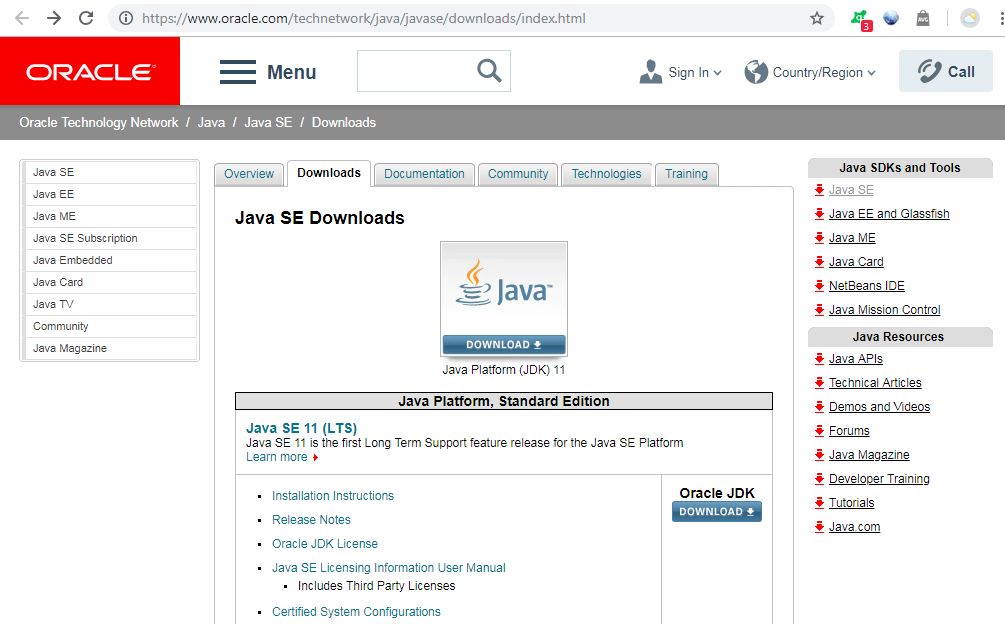
Task: Click Oracle Technology Network breadcrumb
Action: (x=99, y=122)
